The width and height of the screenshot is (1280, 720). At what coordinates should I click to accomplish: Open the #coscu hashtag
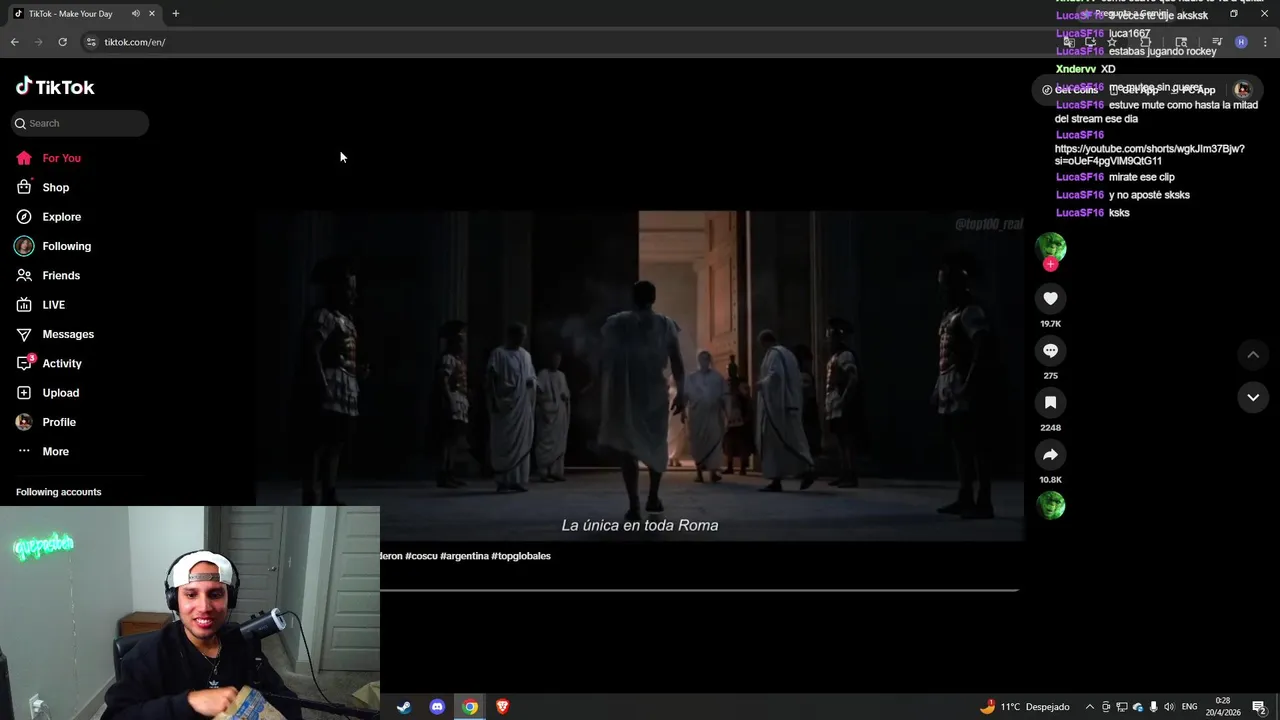421,556
